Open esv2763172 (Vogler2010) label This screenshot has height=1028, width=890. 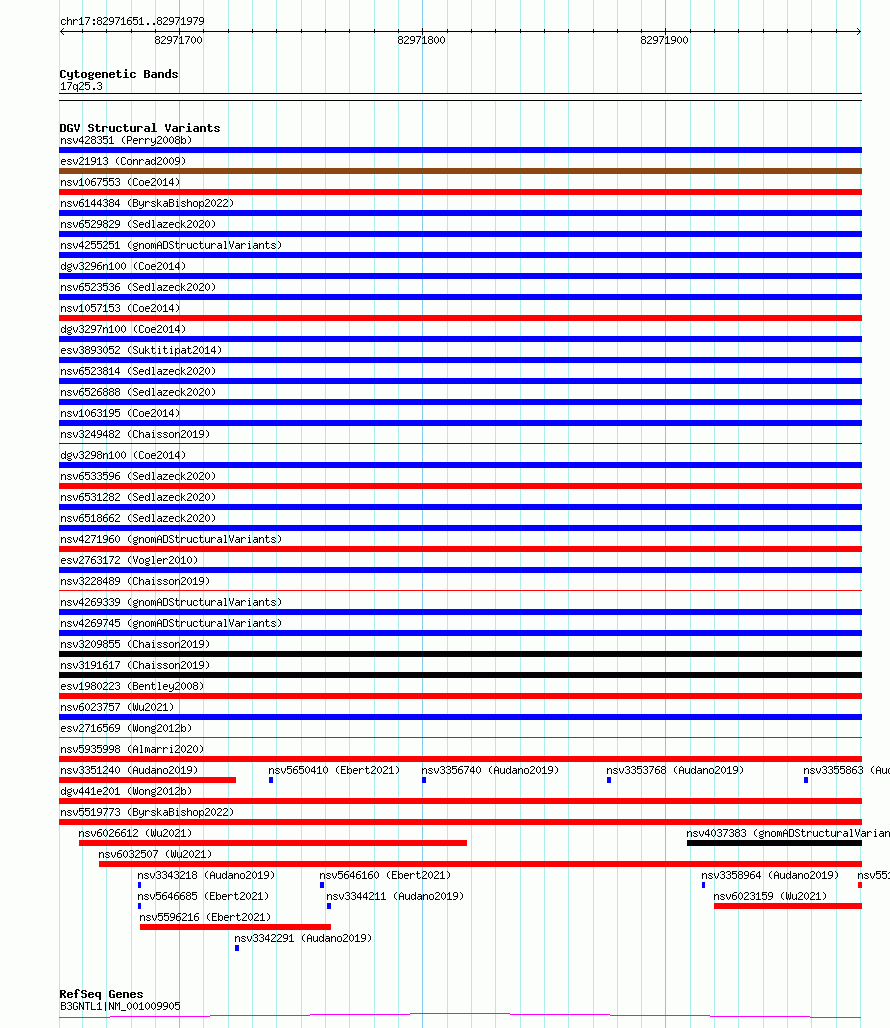(x=129, y=560)
